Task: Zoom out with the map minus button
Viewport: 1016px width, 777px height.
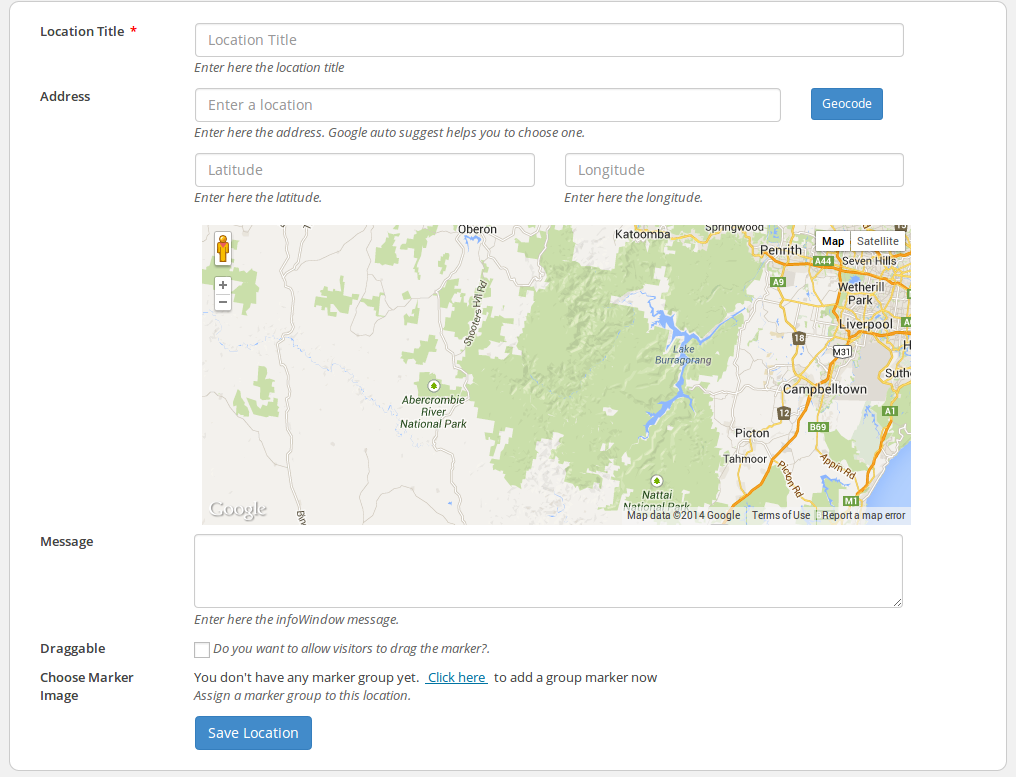Action: coord(223,302)
